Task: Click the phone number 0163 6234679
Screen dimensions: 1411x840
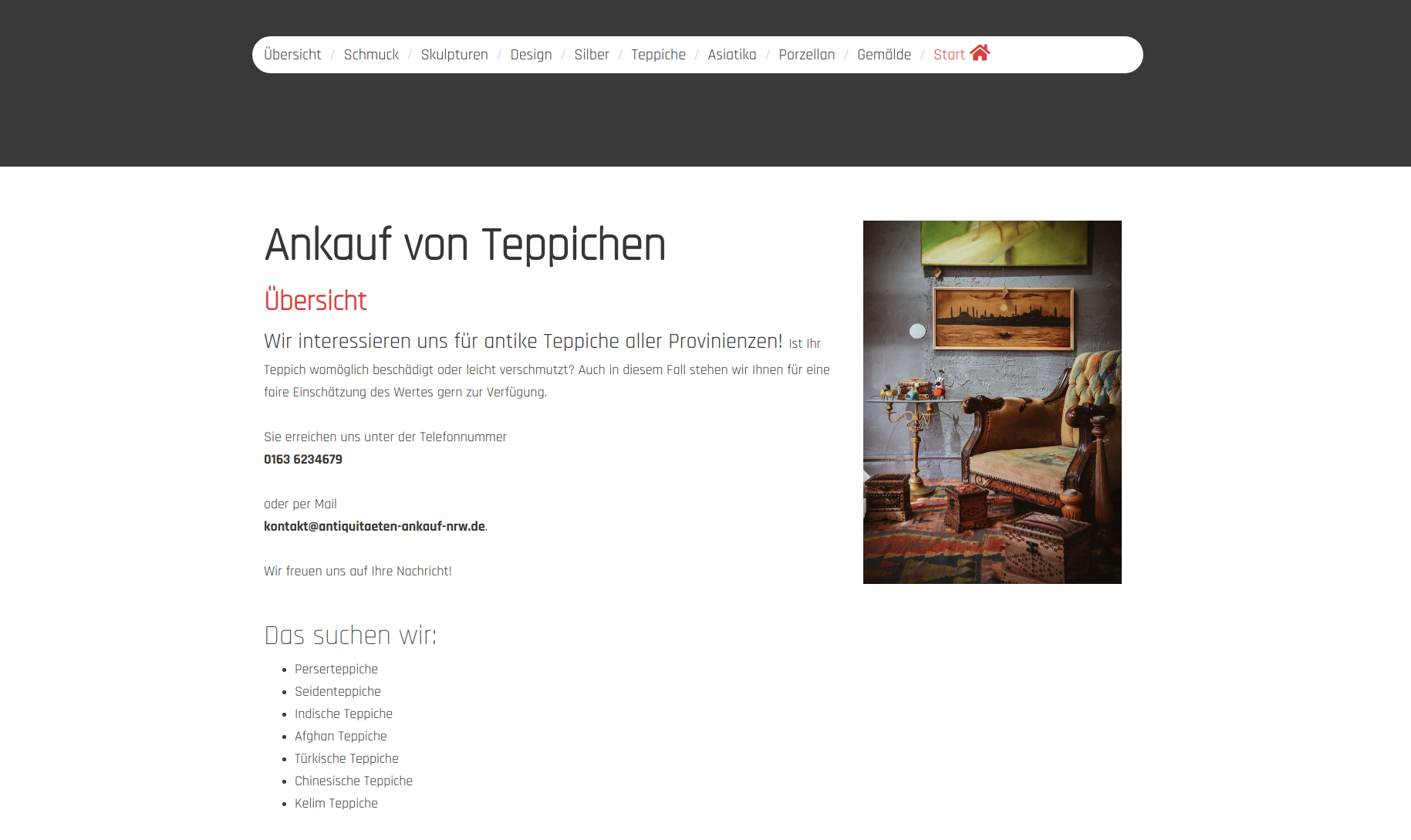Action: tap(303, 459)
